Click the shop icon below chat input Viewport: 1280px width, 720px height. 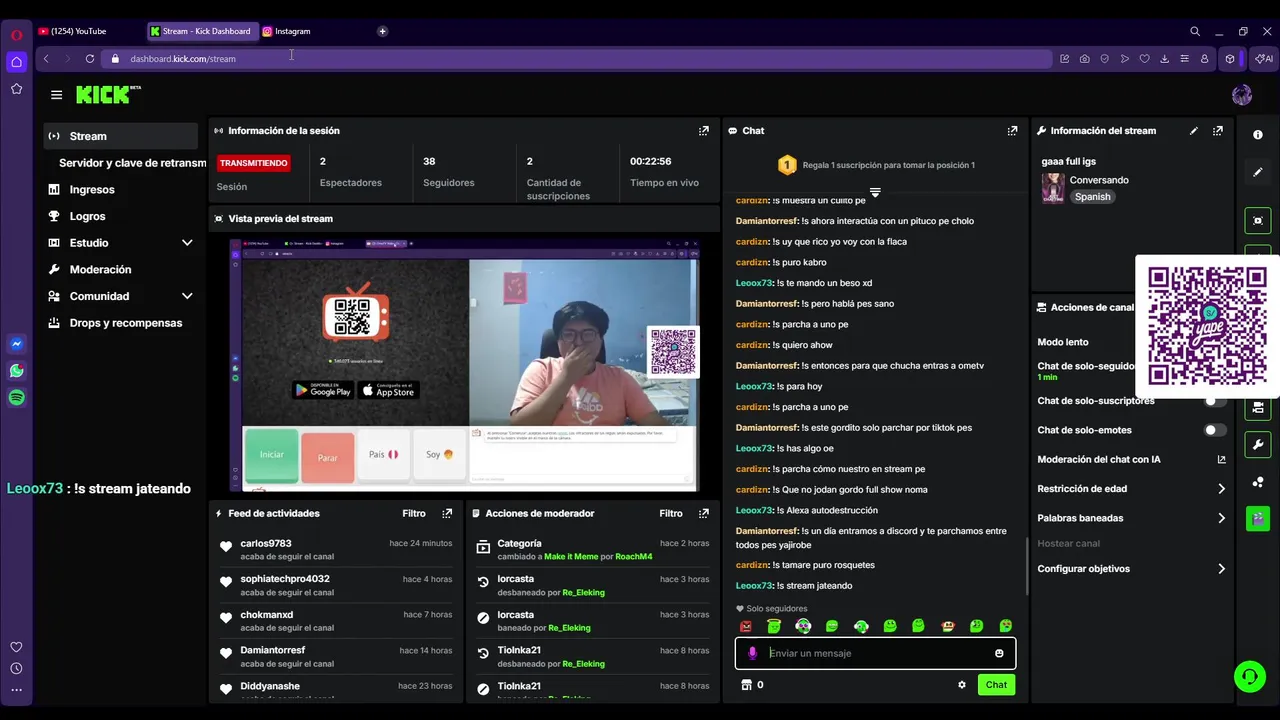click(746, 685)
